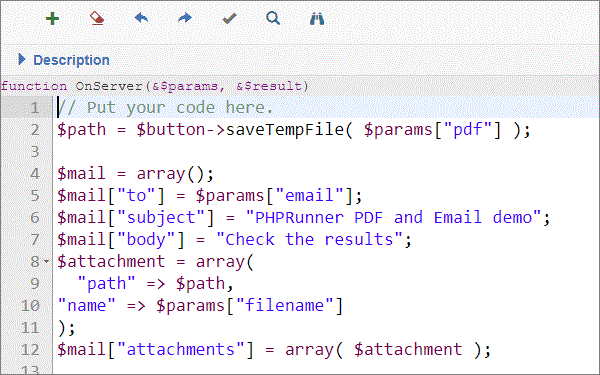The width and height of the screenshot is (600, 375).
Task: Click the "attachments" key on line 12
Action: 180,350
